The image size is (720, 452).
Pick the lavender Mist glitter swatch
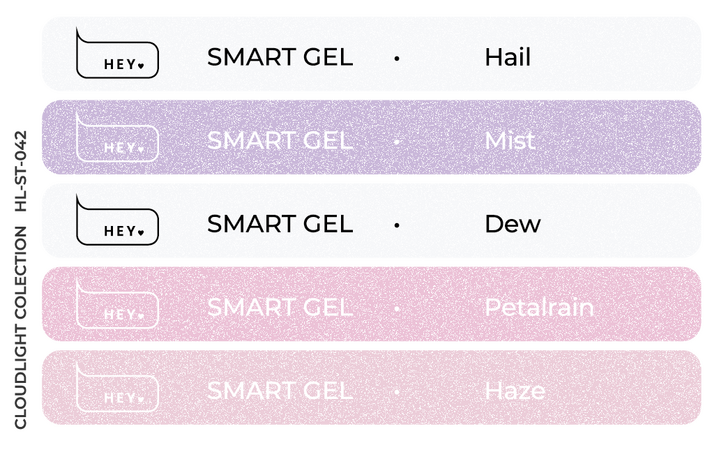[371, 137]
